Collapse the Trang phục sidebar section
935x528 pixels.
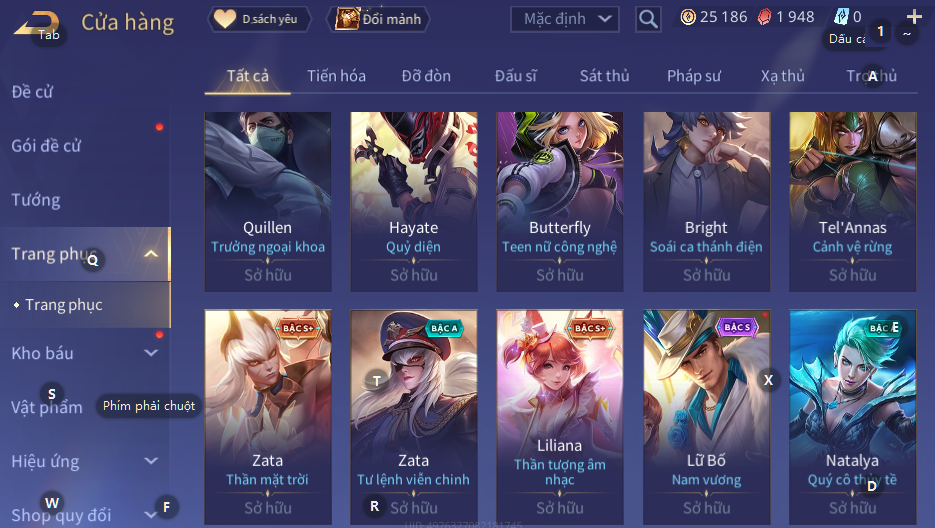pos(151,254)
